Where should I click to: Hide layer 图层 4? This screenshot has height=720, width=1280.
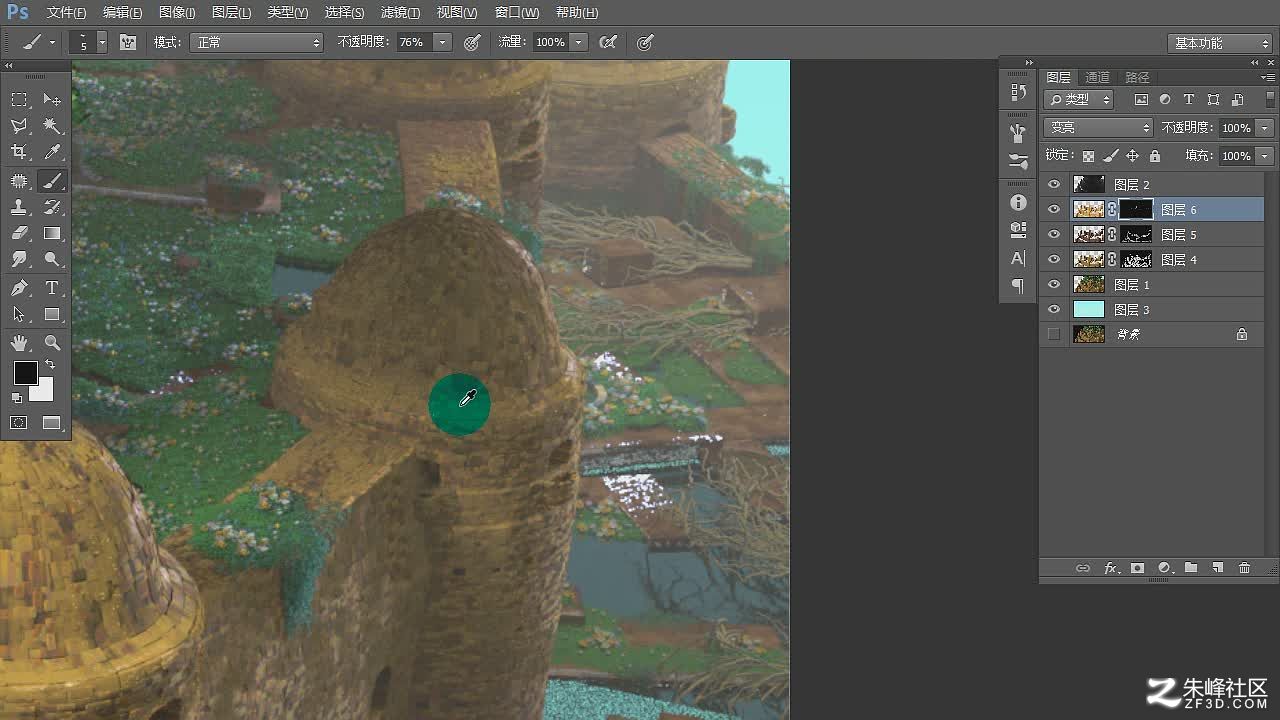(1053, 259)
